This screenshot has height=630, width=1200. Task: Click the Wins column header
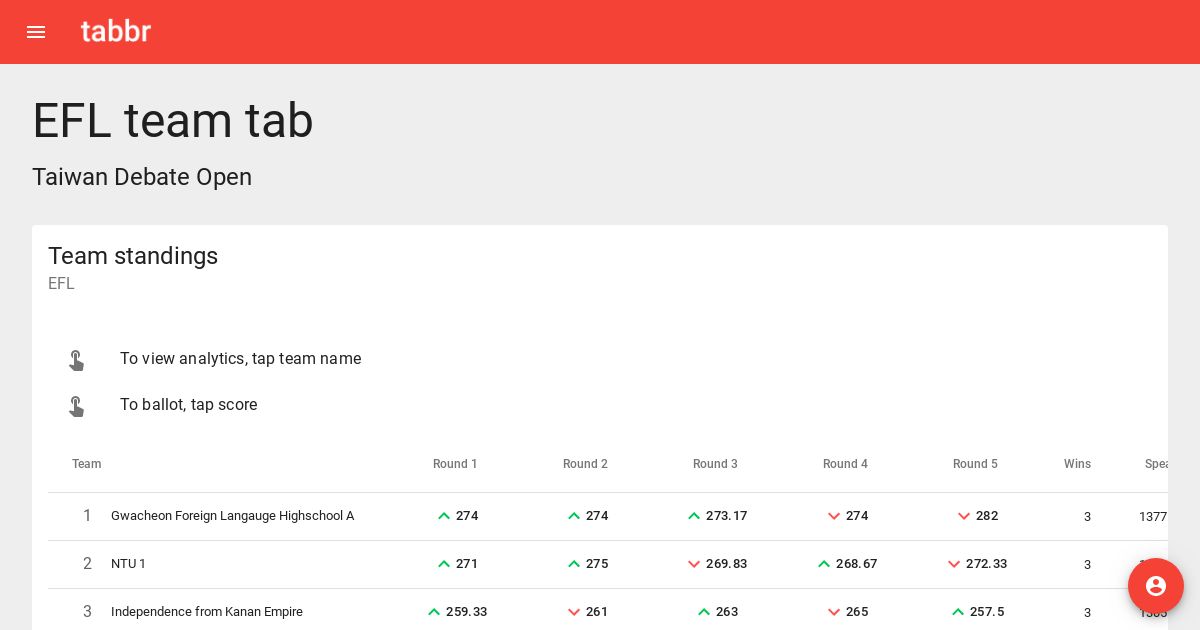[x=1077, y=464]
